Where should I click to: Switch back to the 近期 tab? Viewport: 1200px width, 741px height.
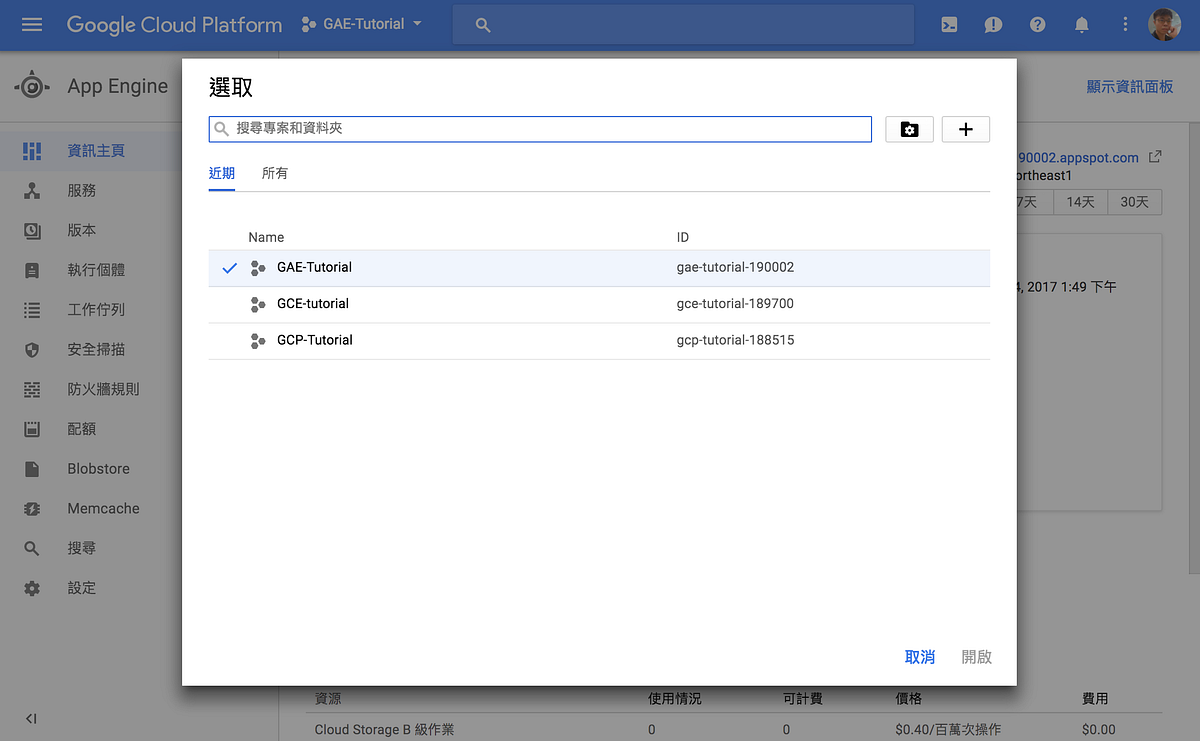point(221,172)
